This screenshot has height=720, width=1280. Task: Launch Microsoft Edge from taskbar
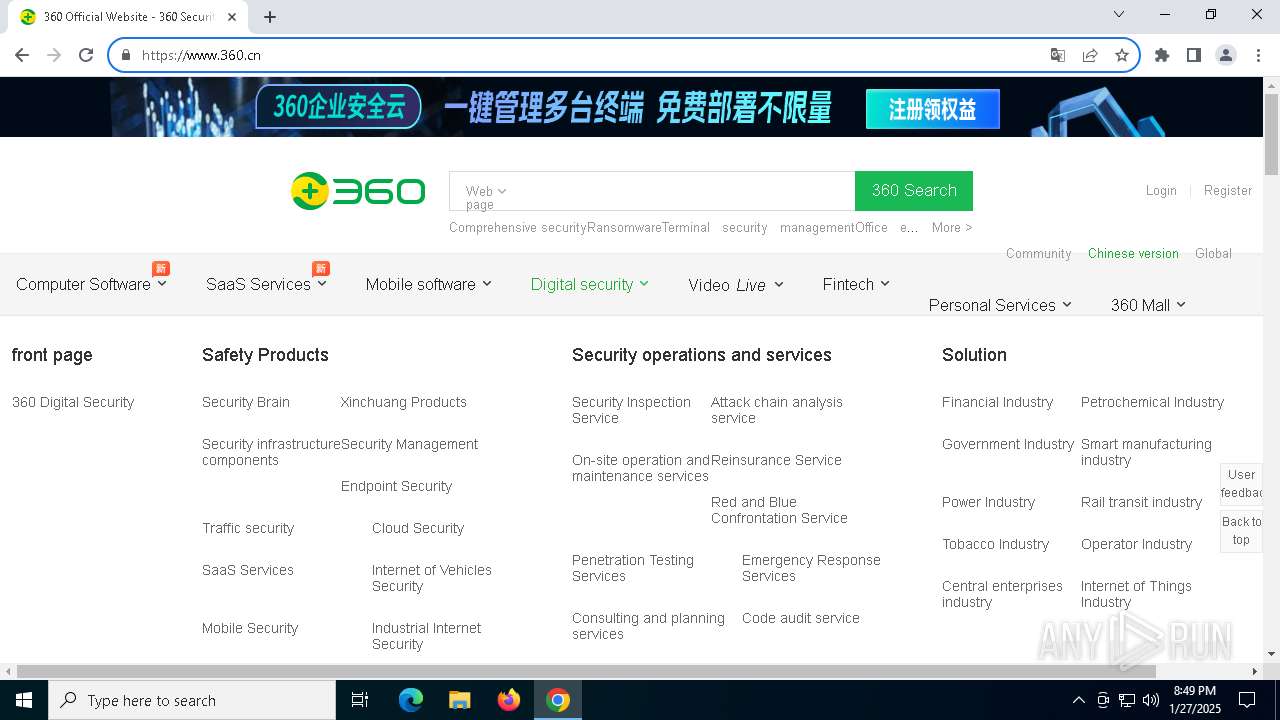point(411,700)
